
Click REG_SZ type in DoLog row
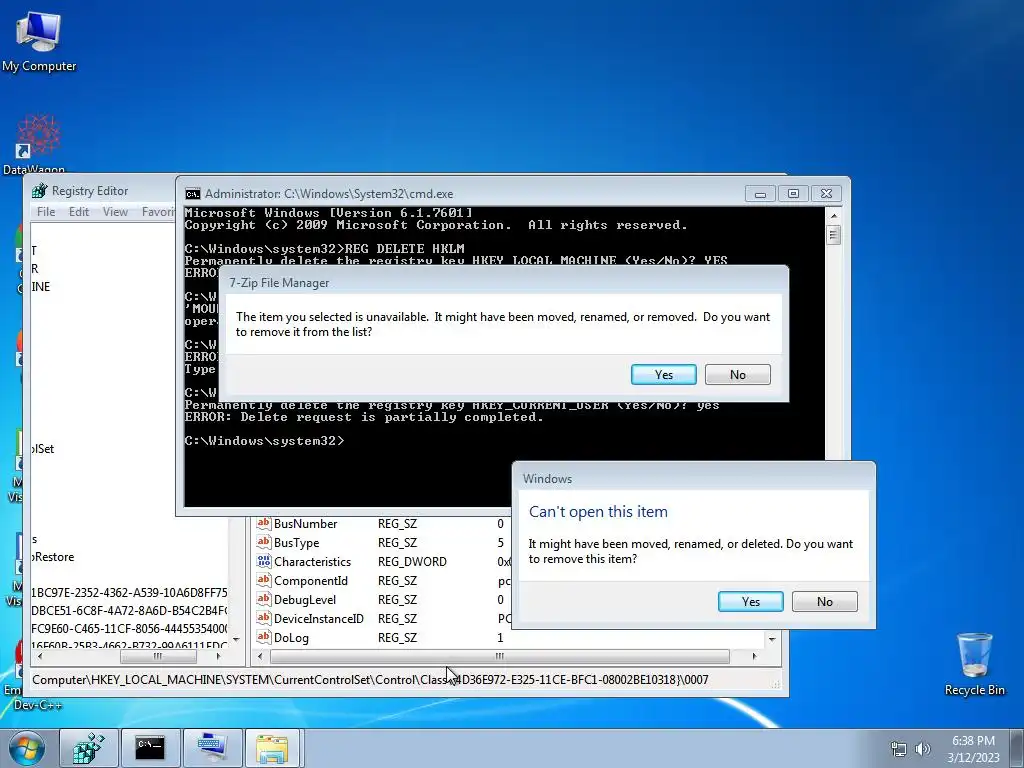[x=397, y=637]
